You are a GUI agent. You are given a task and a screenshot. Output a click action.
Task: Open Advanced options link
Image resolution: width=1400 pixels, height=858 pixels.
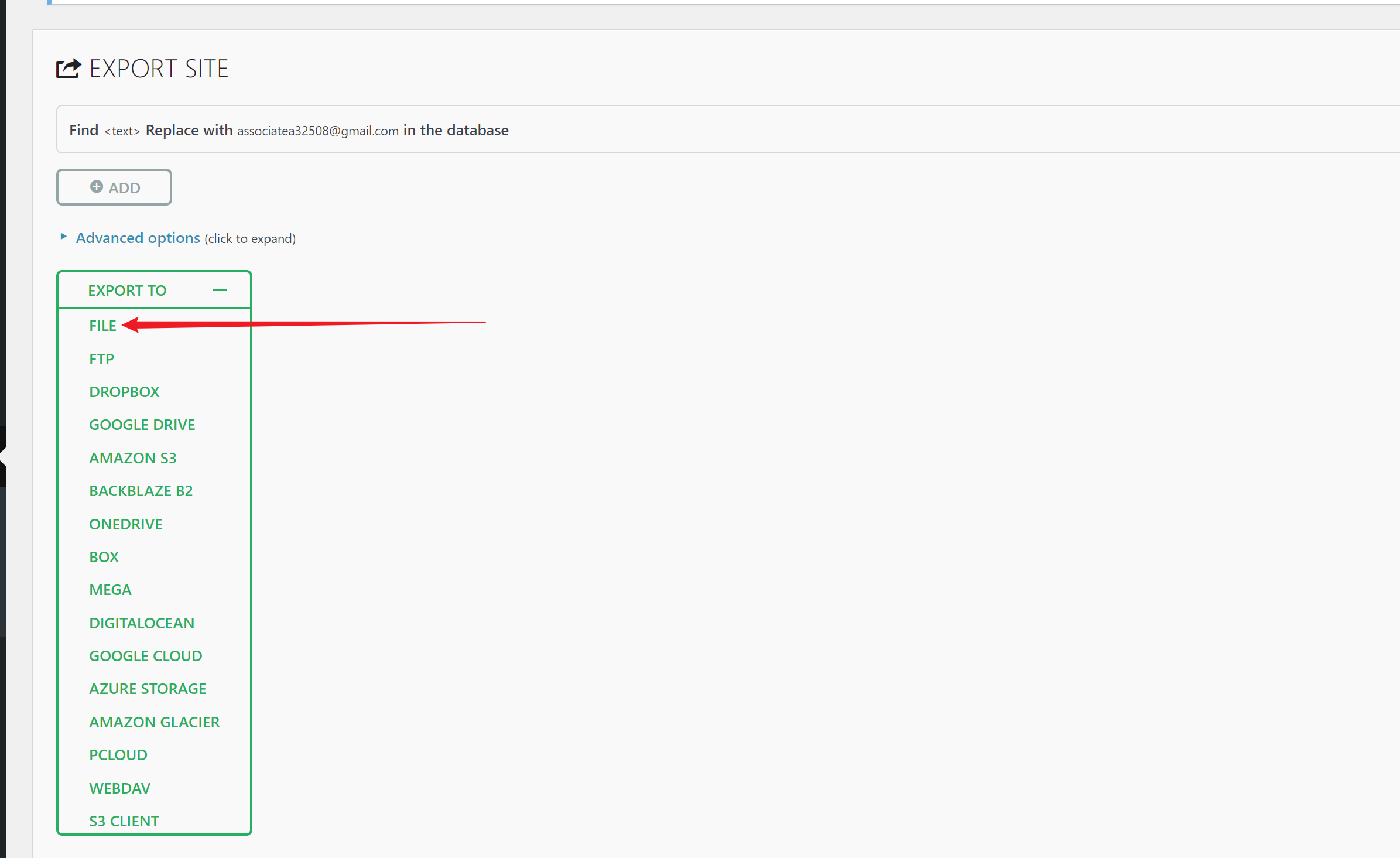tap(138, 238)
